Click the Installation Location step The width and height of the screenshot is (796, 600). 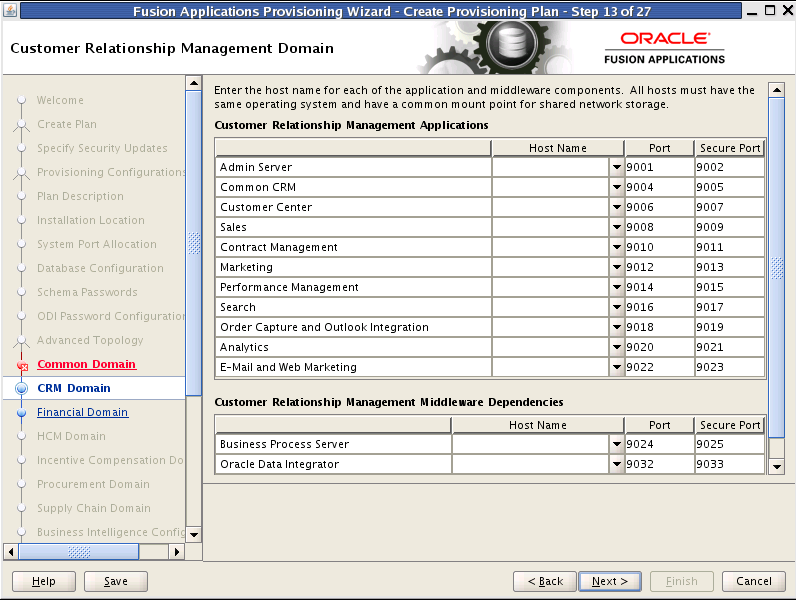(91, 220)
